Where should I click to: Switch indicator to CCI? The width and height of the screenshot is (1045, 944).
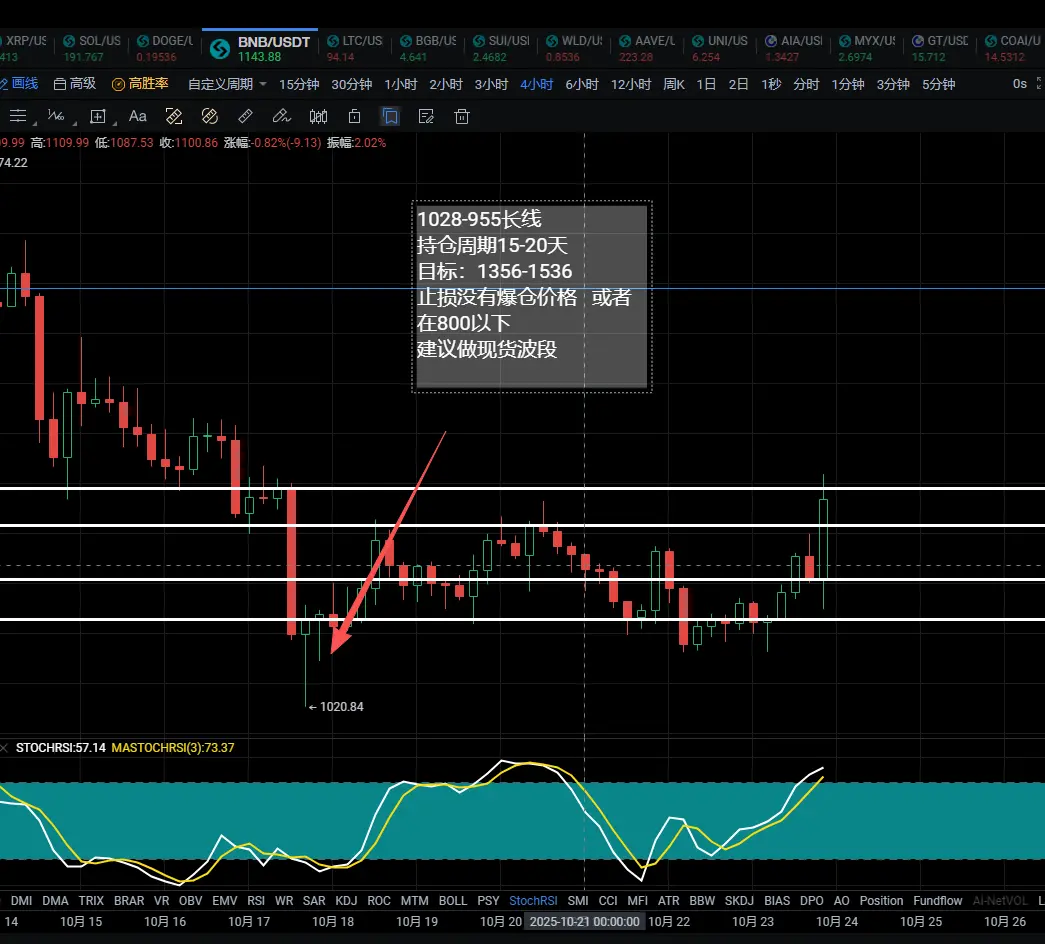click(x=608, y=901)
